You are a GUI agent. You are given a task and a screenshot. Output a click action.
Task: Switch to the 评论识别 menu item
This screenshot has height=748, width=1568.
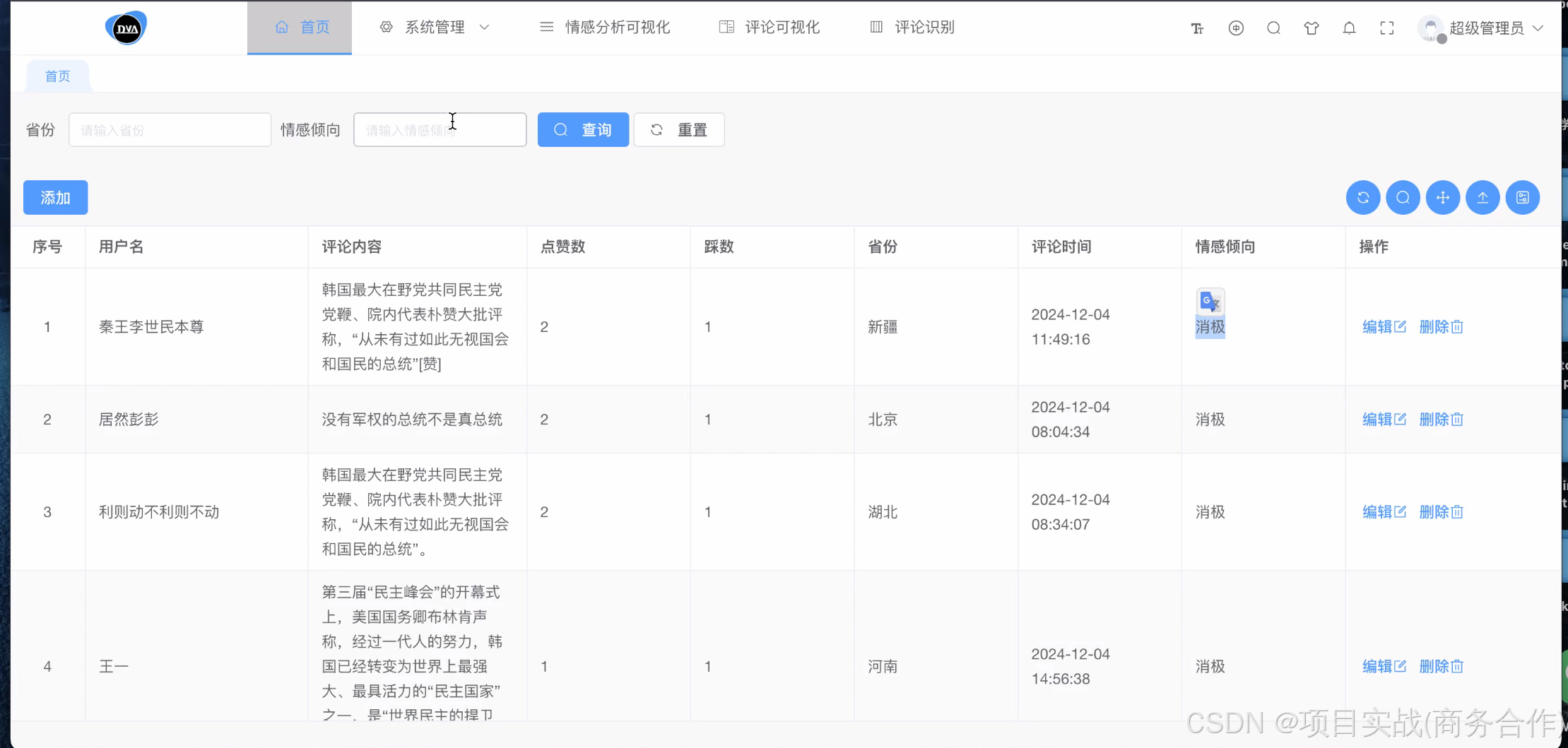[x=912, y=28]
